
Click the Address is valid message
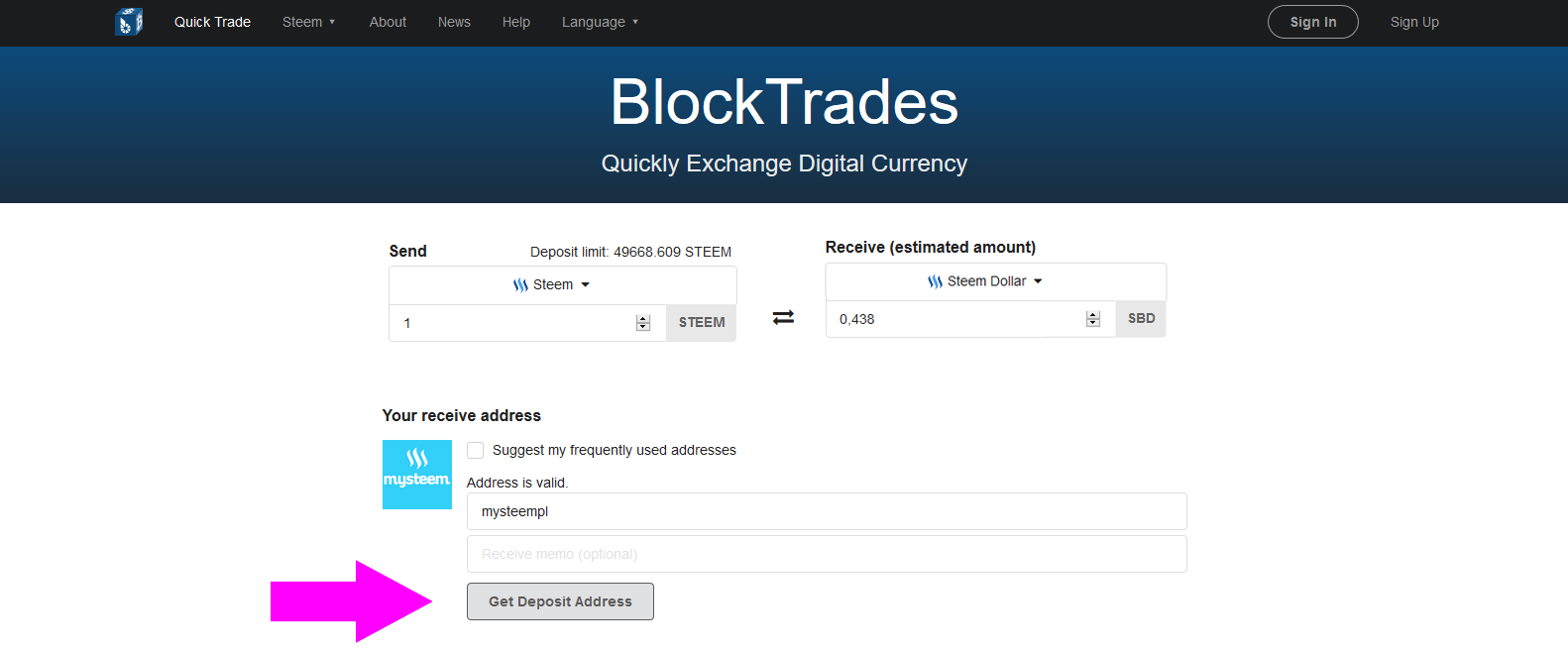click(x=517, y=483)
